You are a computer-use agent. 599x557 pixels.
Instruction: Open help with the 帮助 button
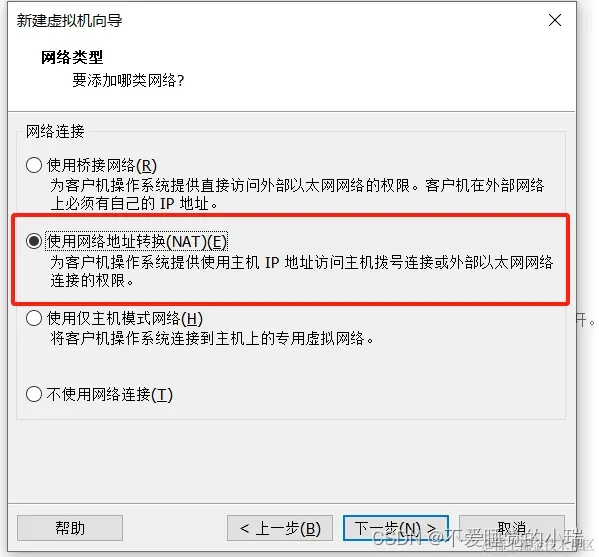[x=70, y=528]
